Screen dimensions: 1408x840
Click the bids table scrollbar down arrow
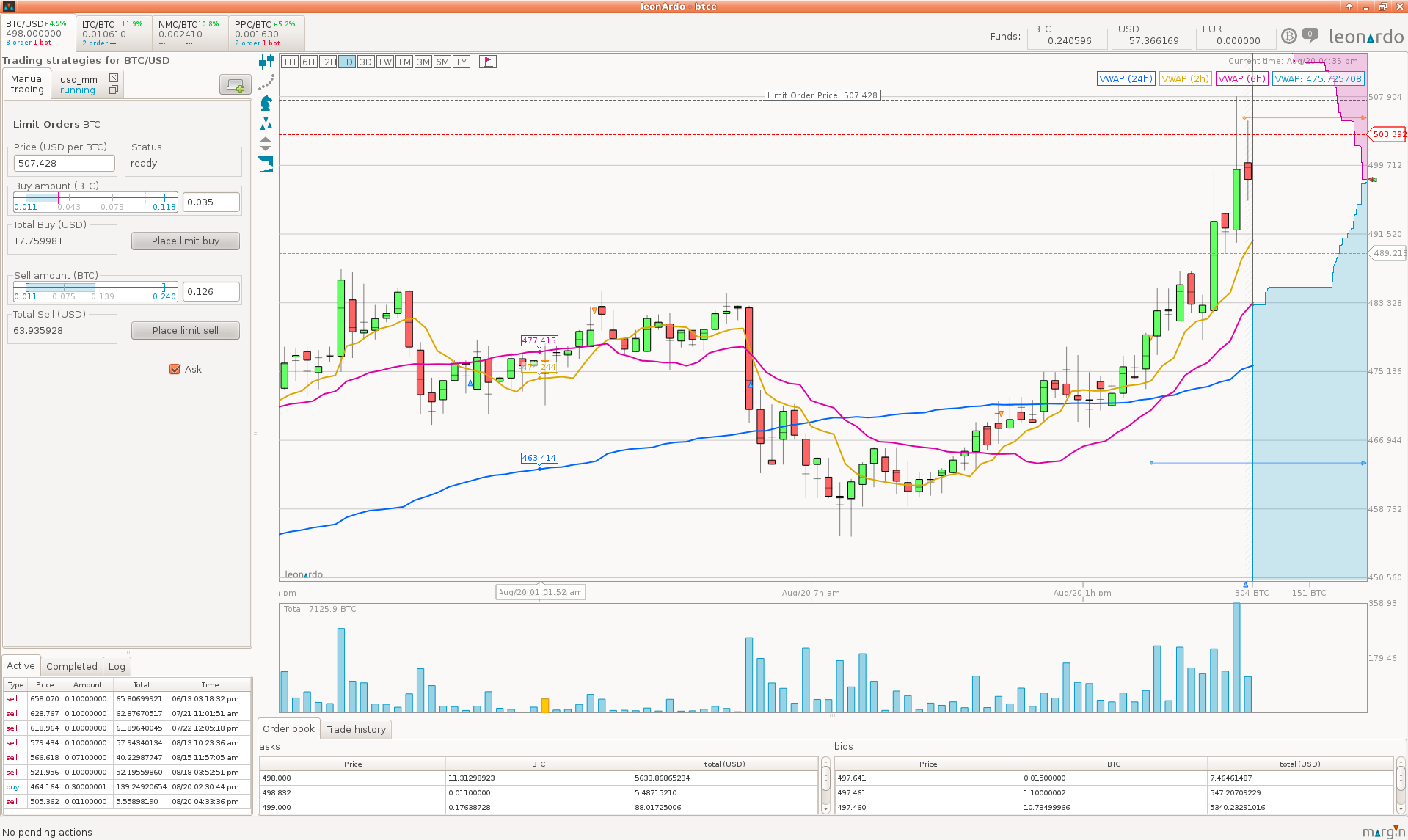pos(1401,808)
